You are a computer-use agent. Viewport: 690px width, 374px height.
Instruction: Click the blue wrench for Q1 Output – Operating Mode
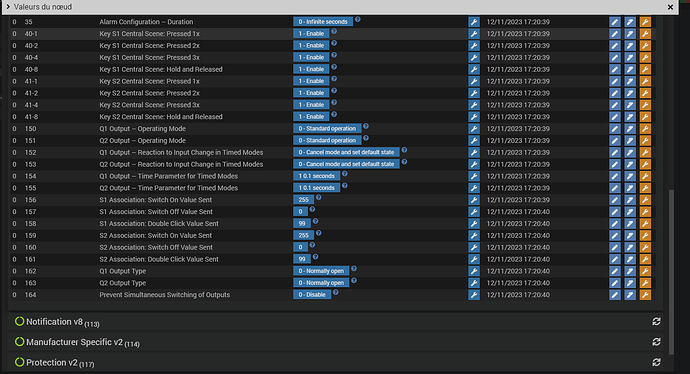pos(474,128)
